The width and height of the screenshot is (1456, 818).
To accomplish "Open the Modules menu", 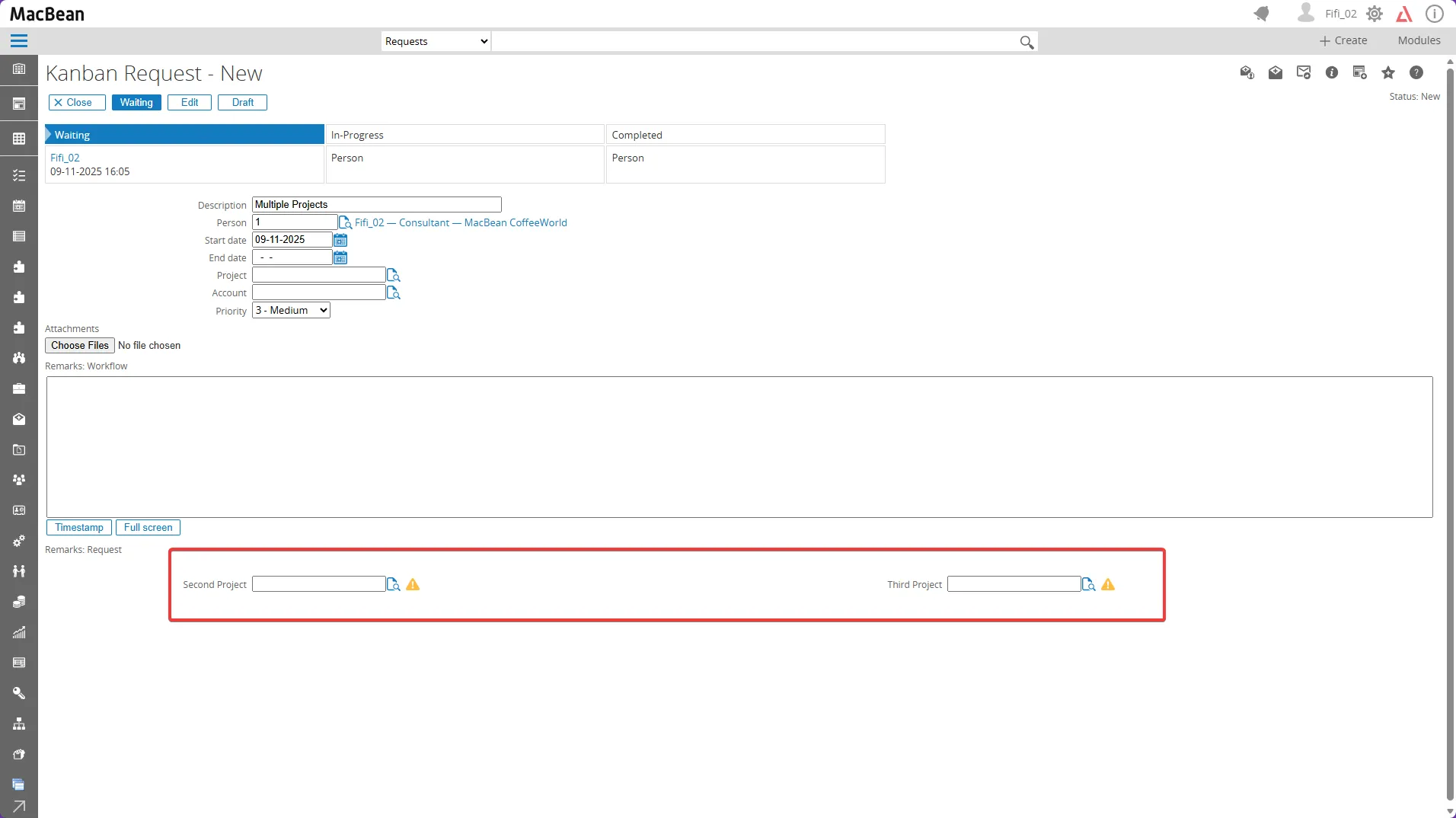I will point(1419,40).
